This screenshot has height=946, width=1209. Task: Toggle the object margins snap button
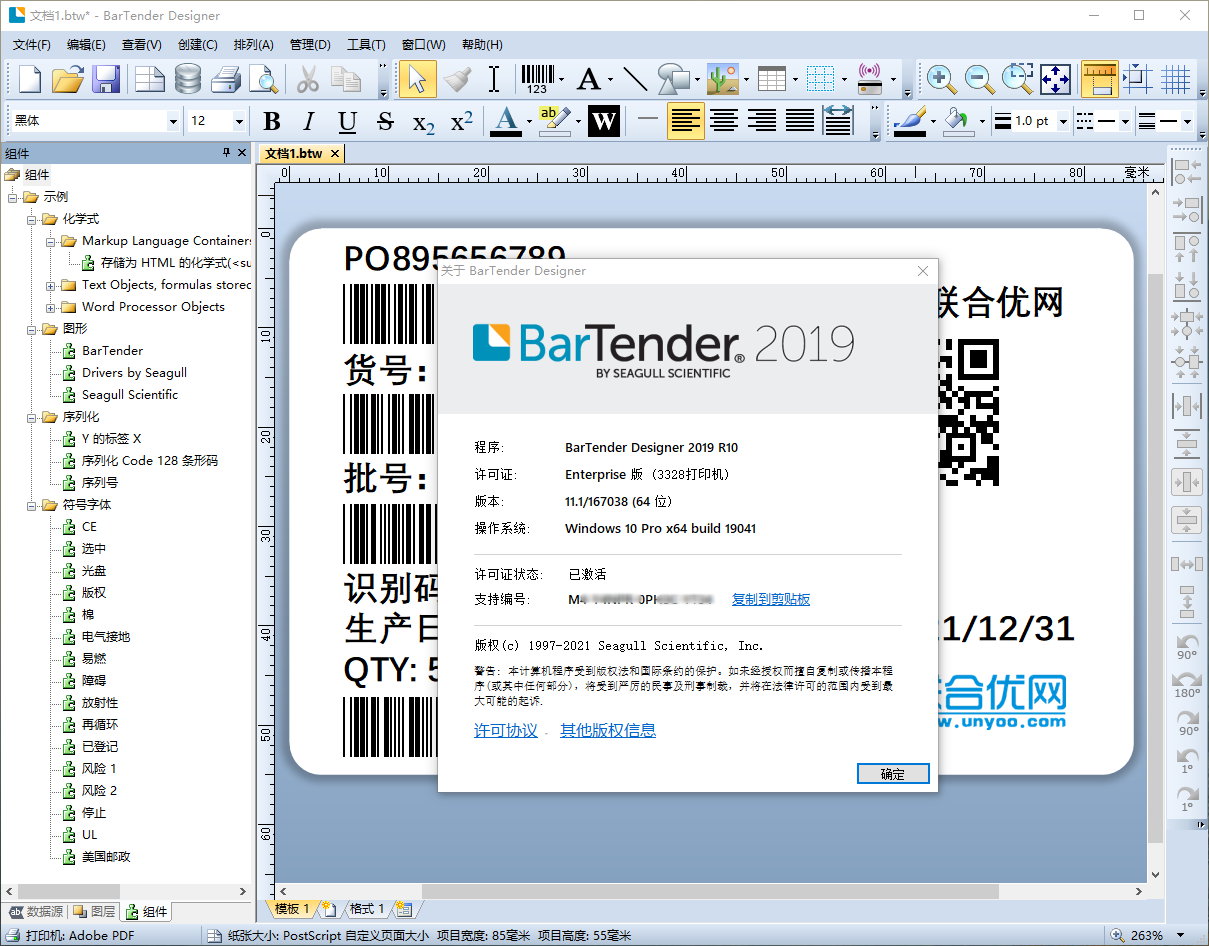[x=1137, y=79]
